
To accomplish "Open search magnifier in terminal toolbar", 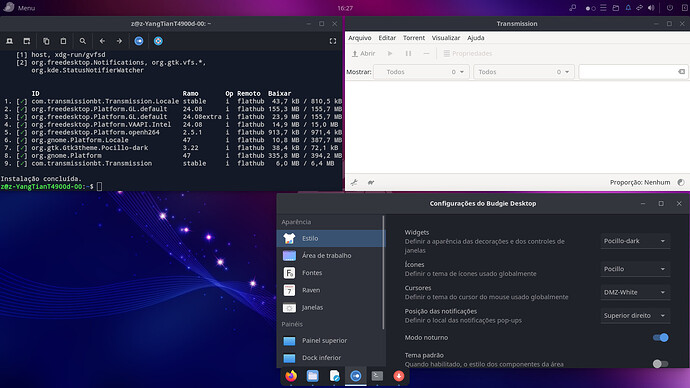I will pyautogui.click(x=83, y=41).
